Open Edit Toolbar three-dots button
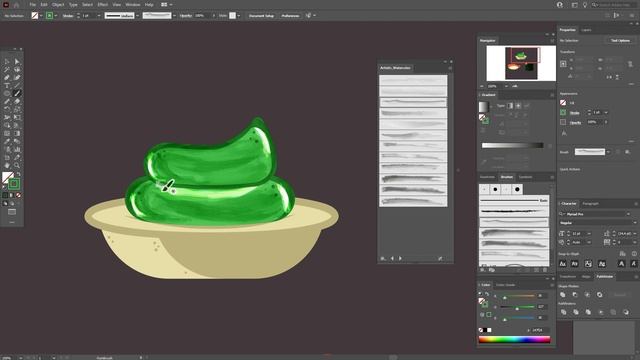The height and width of the screenshot is (360, 640). [x=12, y=222]
